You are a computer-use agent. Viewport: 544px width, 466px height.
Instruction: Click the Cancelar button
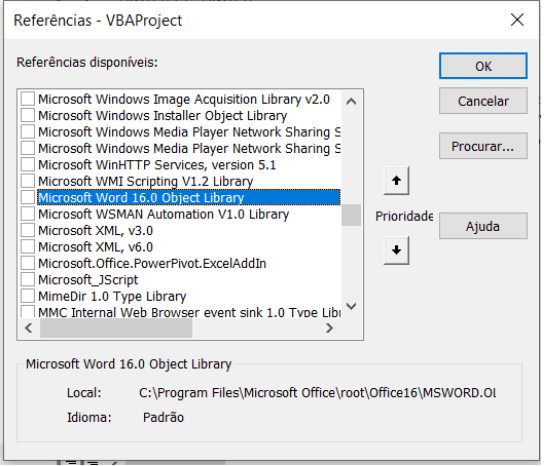(x=483, y=101)
